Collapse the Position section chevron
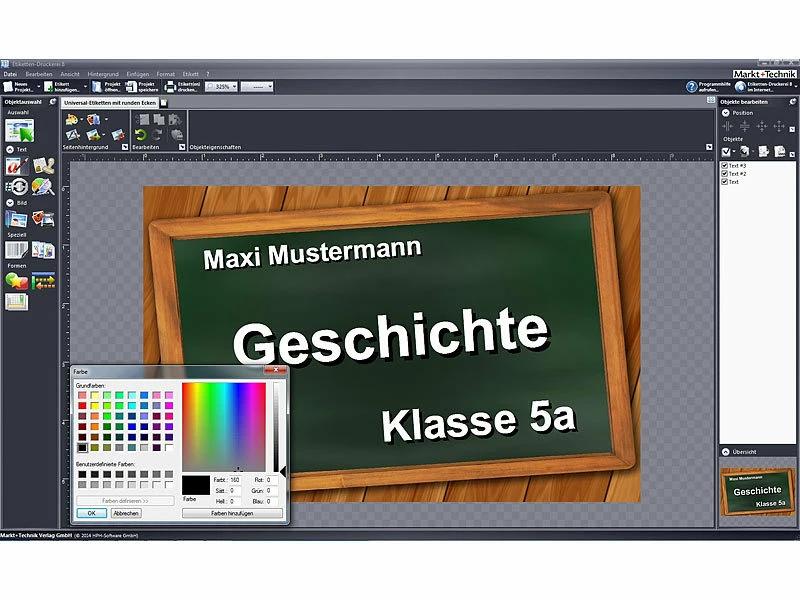This screenshot has height=600, width=800. 726,113
